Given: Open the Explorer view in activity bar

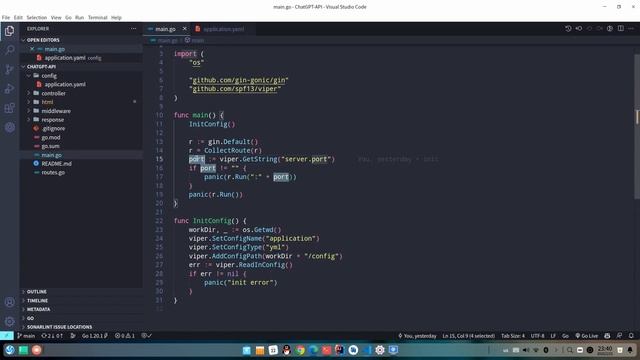Looking at the screenshot, I should coord(9,31).
